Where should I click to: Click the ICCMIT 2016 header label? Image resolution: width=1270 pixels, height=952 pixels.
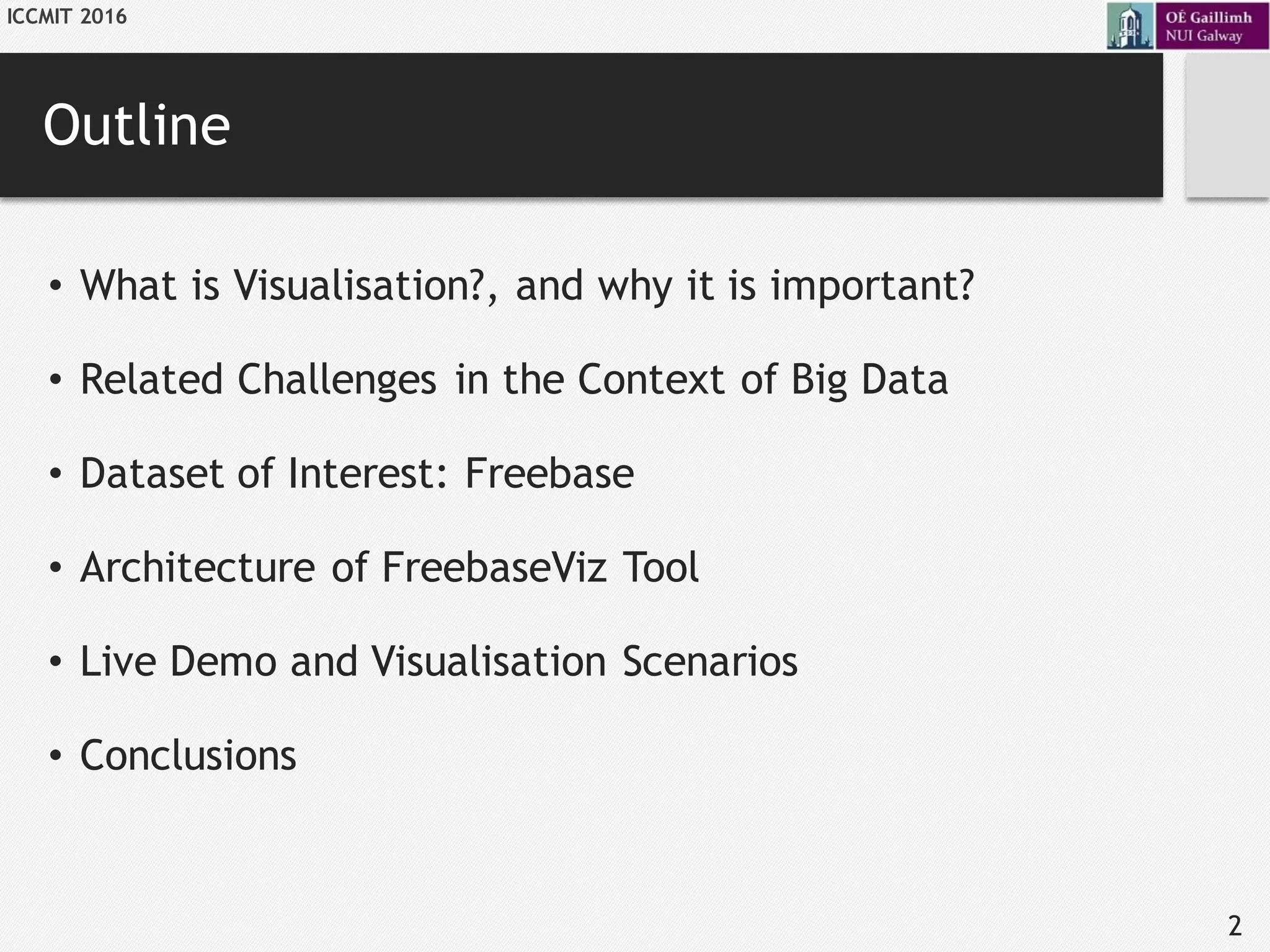click(67, 16)
